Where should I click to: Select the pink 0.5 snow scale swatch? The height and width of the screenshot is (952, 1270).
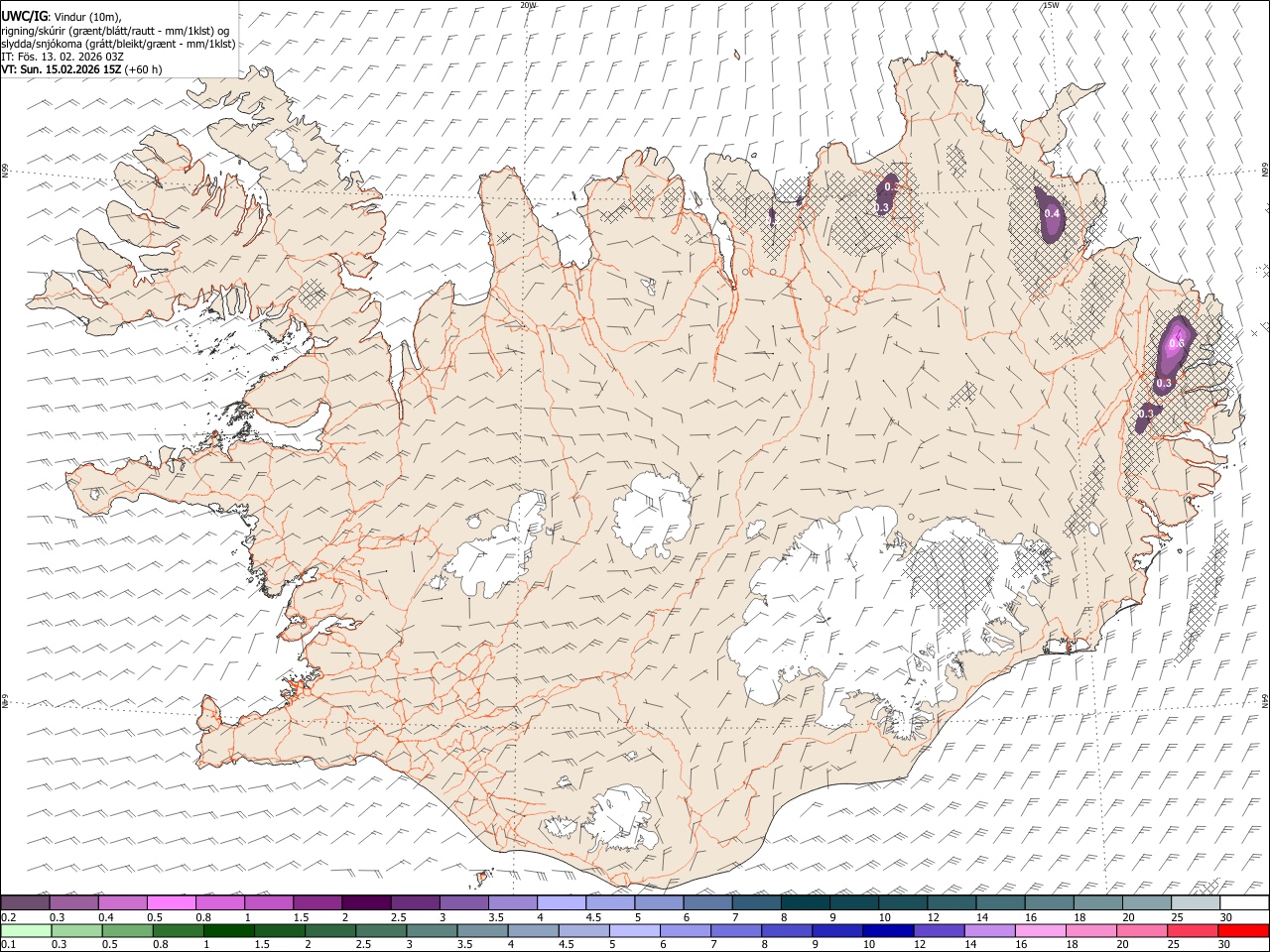click(x=172, y=902)
